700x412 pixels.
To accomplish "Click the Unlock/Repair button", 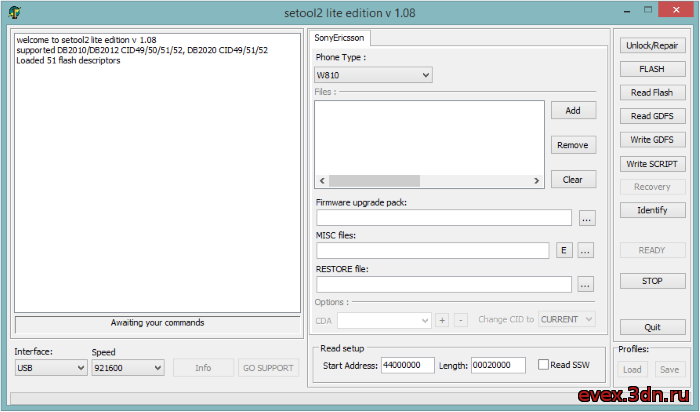I will (x=652, y=46).
